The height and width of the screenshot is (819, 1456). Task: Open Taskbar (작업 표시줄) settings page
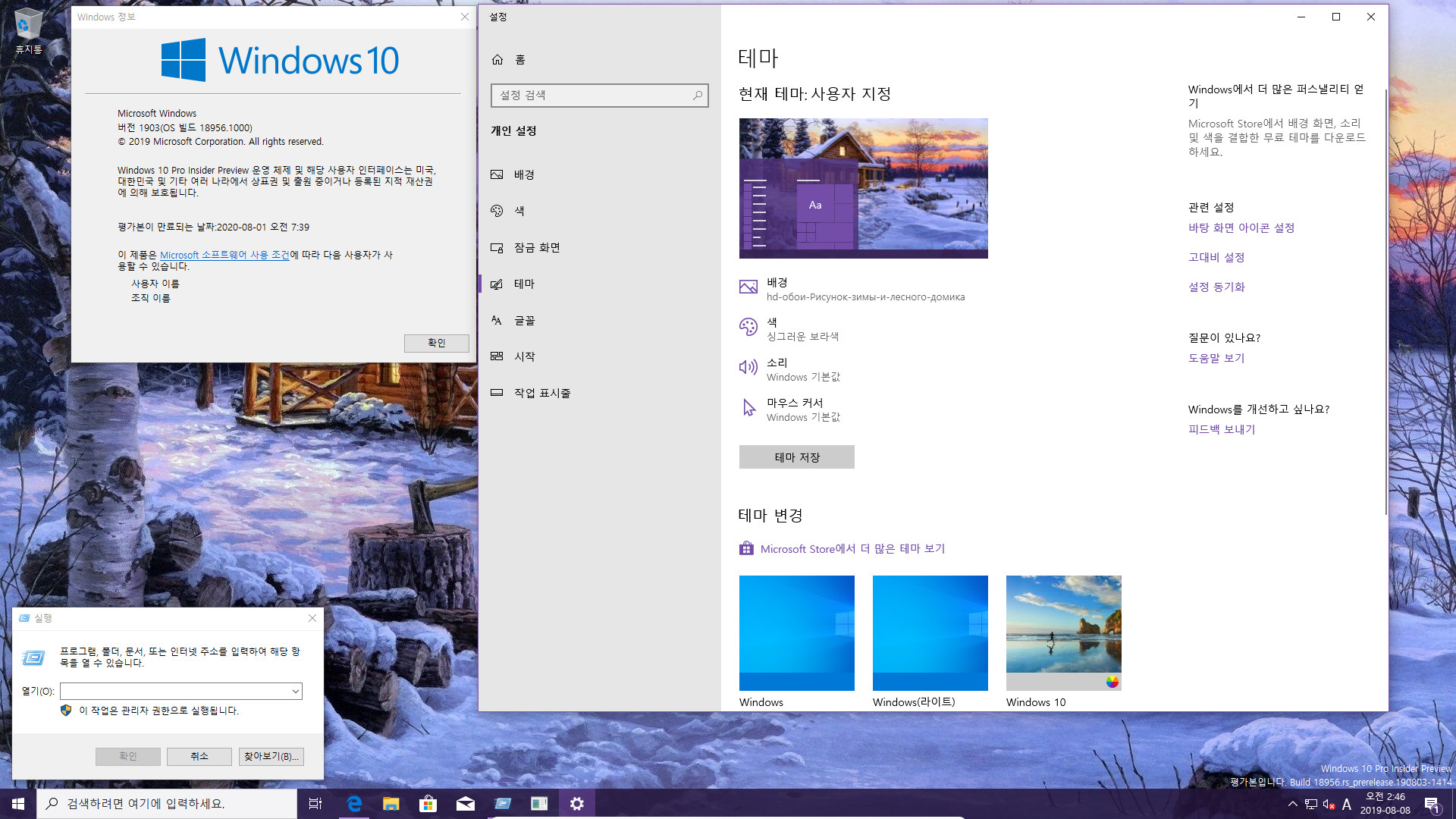tap(599, 393)
